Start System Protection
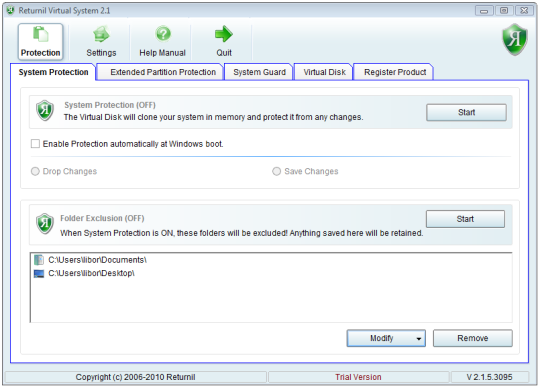The height and width of the screenshot is (388, 540). [466, 113]
